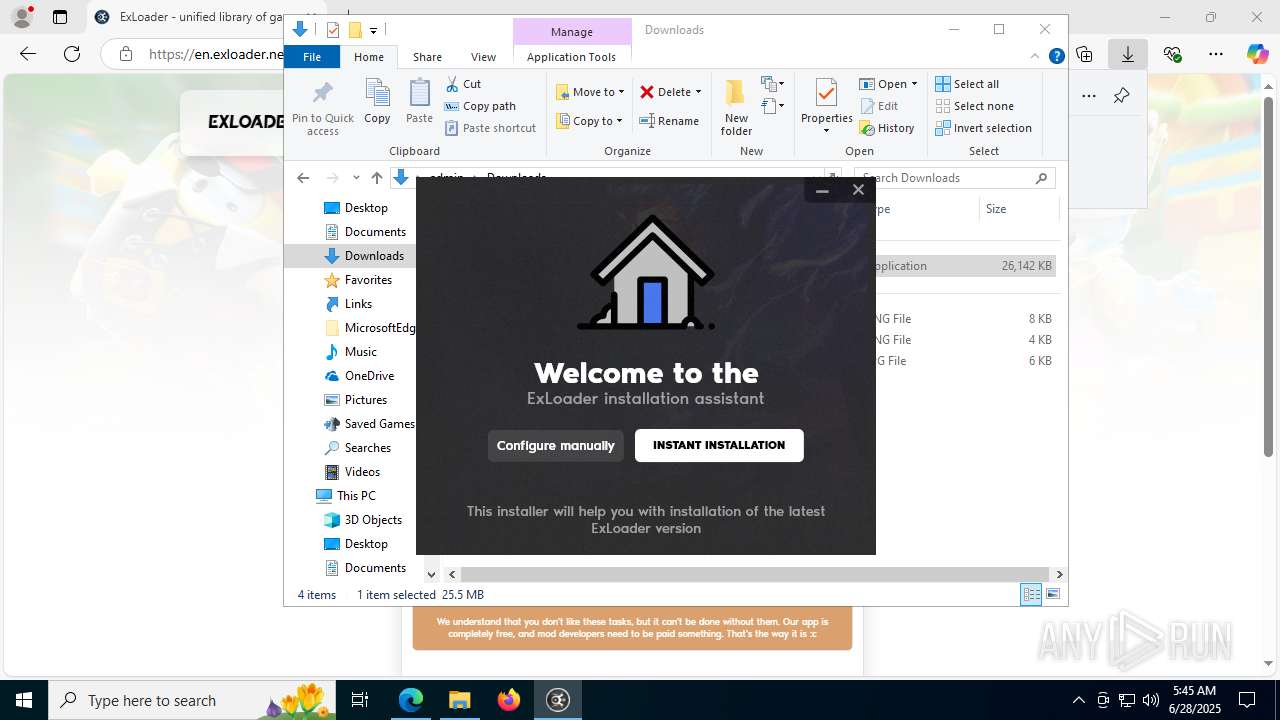Click Invert selection in ribbon
1280x720 pixels.
point(983,128)
